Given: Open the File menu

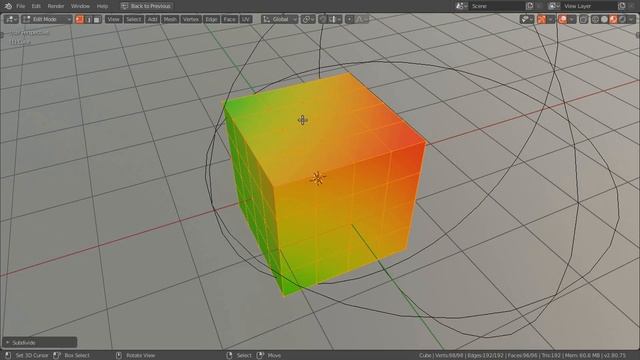Looking at the screenshot, I should click(x=21, y=6).
